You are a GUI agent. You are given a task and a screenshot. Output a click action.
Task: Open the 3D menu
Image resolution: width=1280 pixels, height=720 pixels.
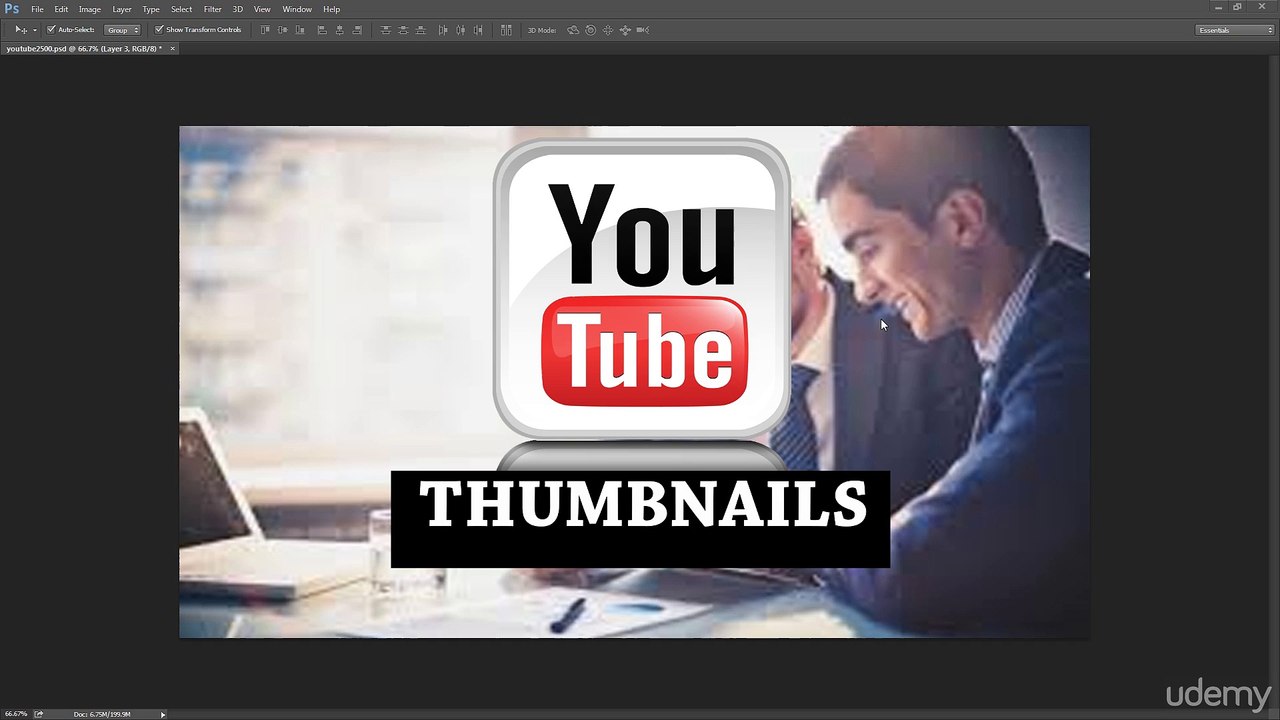(x=238, y=9)
